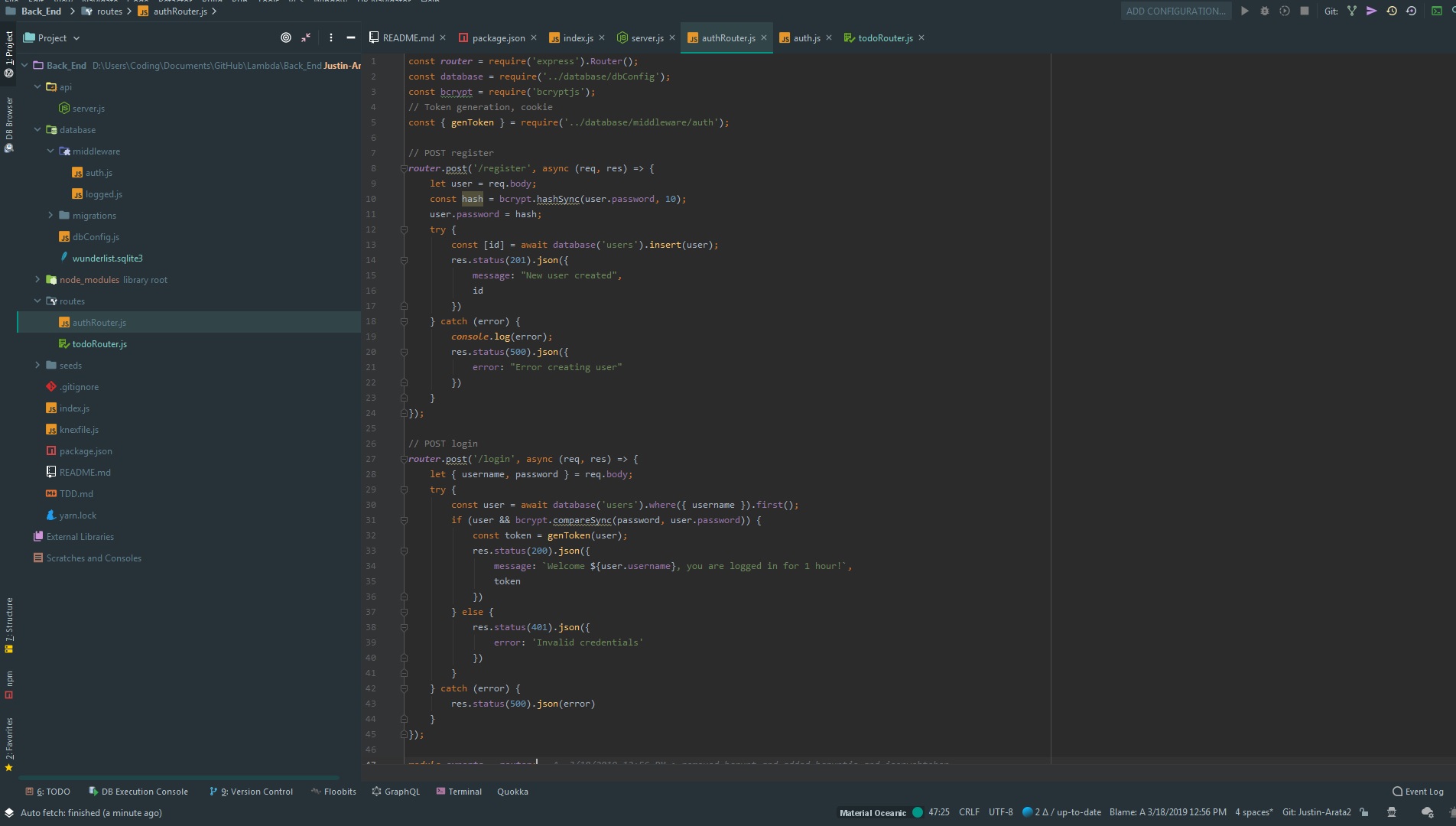Click the Run with Coverage icon
The width and height of the screenshot is (1456, 826).
[1285, 11]
